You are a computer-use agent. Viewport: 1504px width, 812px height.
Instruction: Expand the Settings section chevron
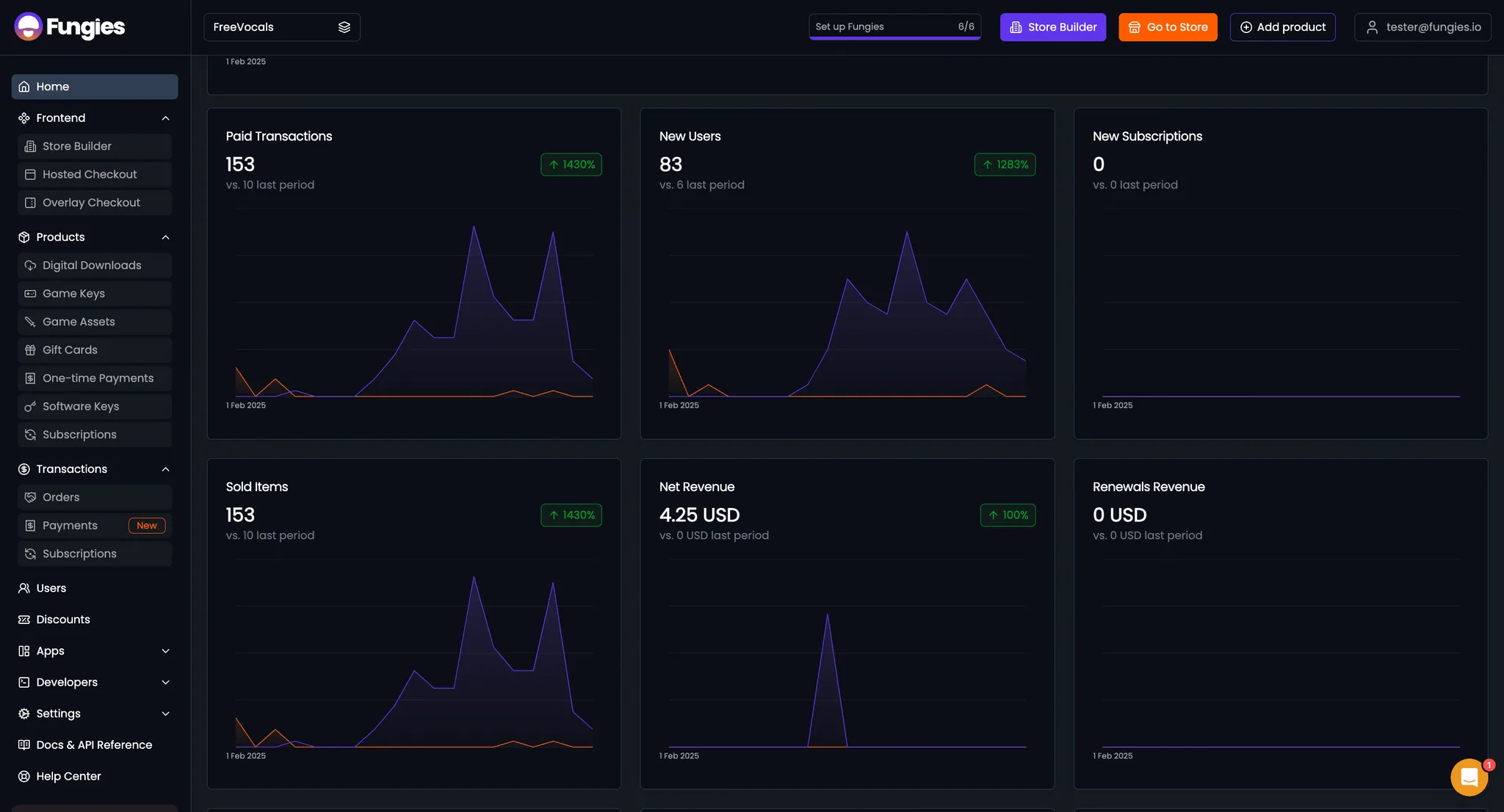click(166, 714)
